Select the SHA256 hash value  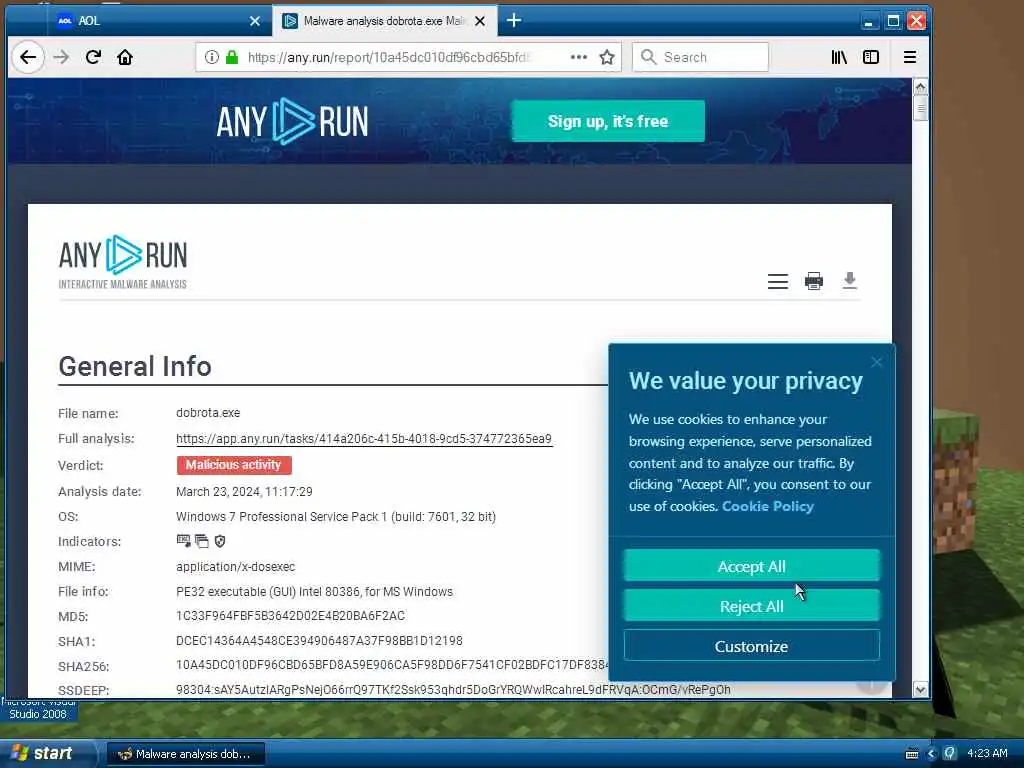[x=392, y=665]
